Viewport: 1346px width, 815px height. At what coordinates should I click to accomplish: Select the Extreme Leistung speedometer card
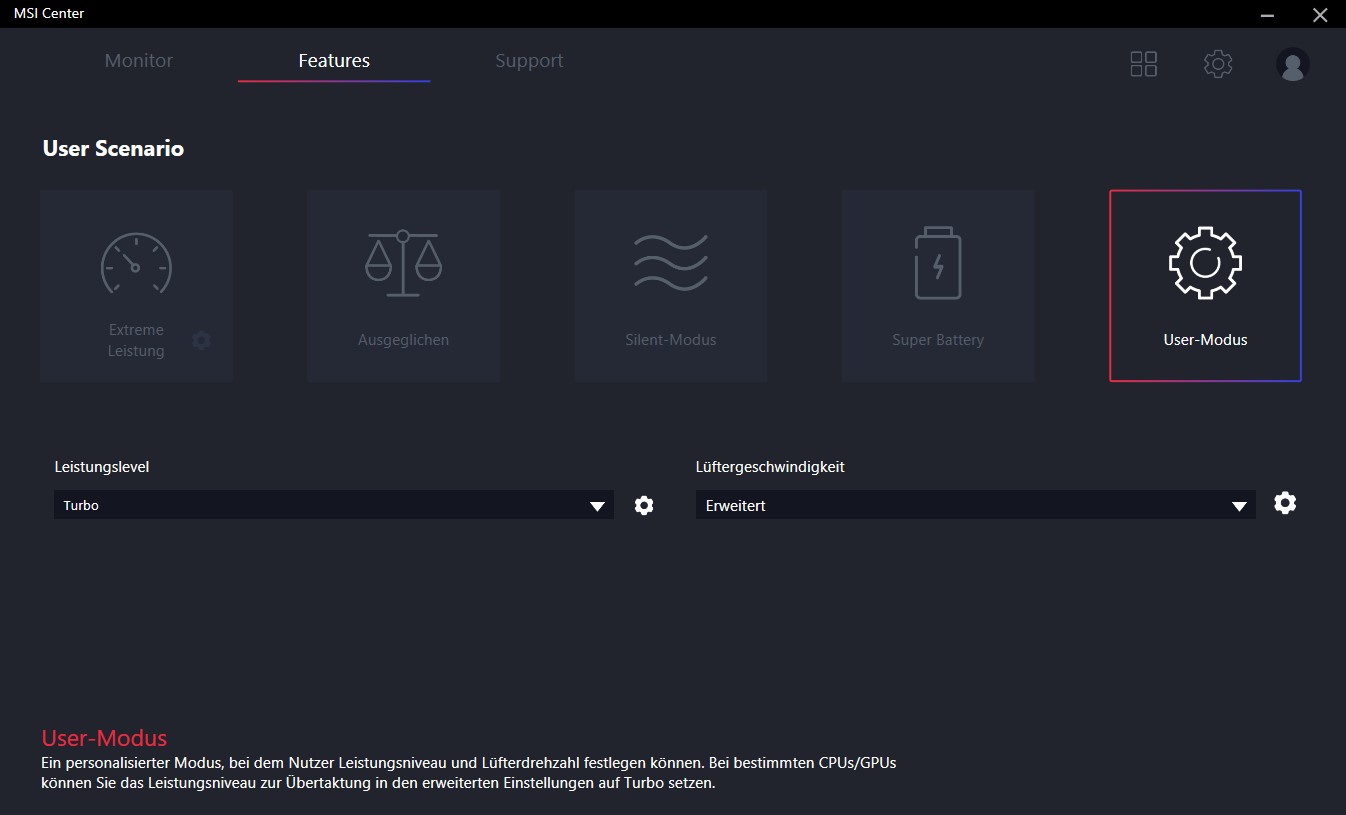(136, 286)
